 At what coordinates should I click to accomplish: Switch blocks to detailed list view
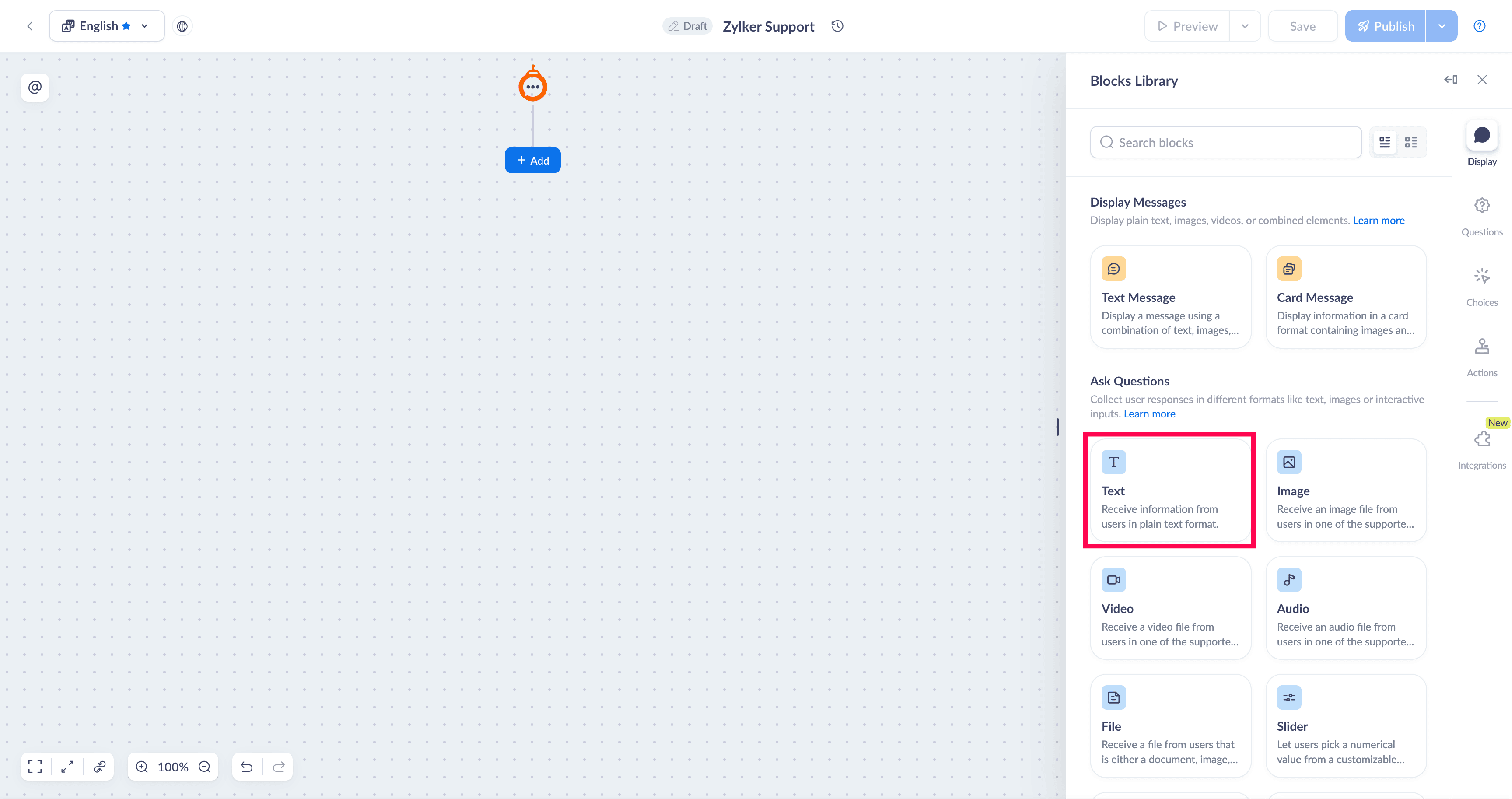[x=1385, y=142]
